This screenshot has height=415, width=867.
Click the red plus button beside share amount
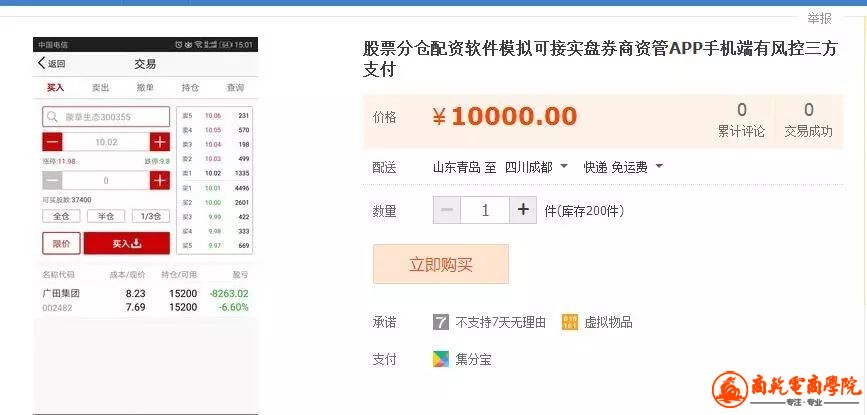point(159,181)
